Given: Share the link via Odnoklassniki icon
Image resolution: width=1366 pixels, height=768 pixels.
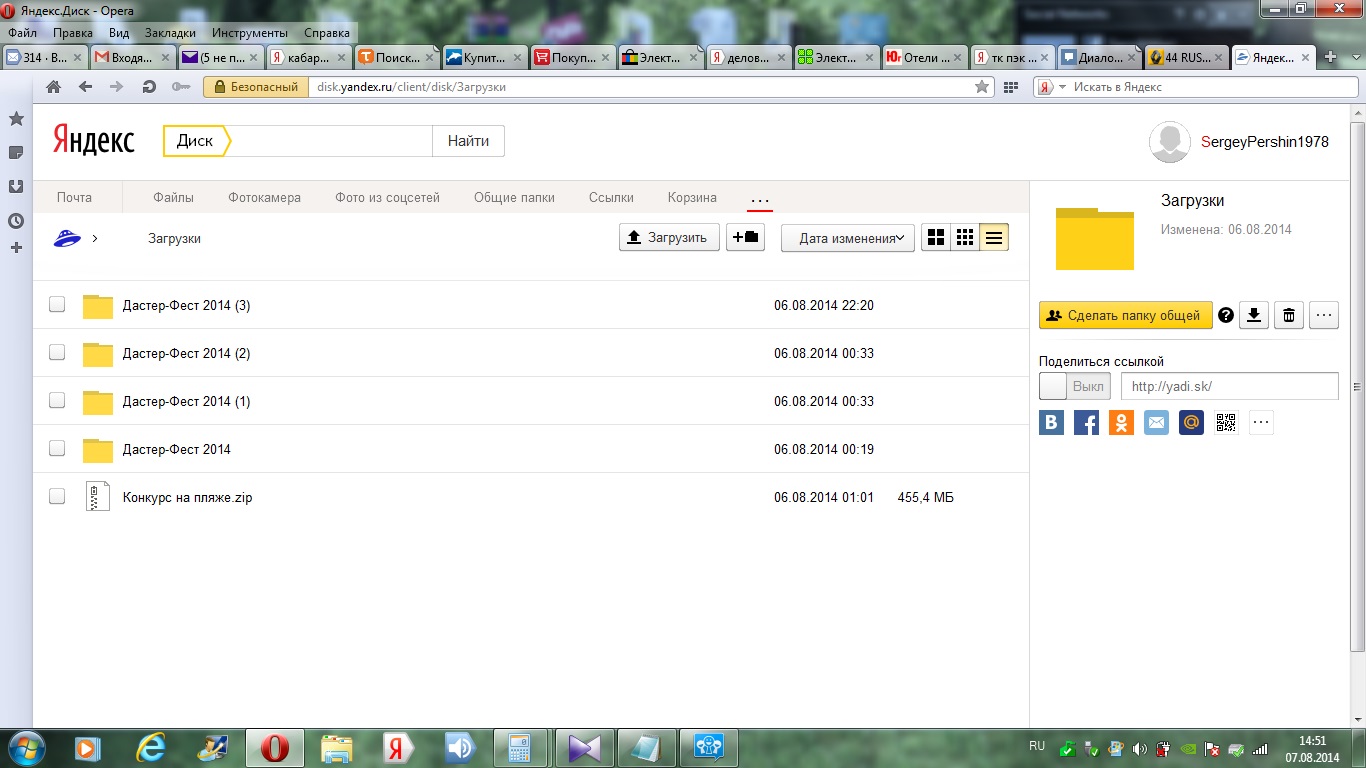Looking at the screenshot, I should pyautogui.click(x=1121, y=423).
